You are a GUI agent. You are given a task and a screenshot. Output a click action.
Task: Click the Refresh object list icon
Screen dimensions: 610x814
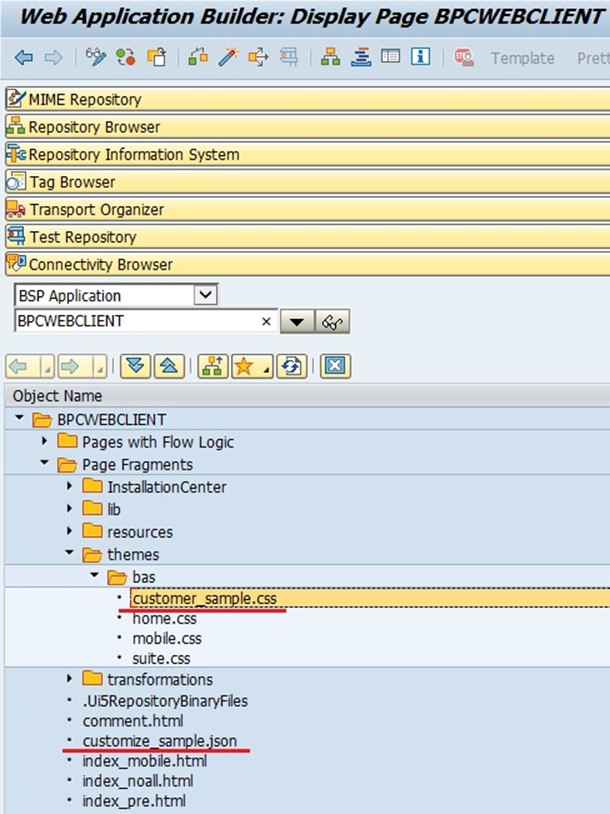290,366
